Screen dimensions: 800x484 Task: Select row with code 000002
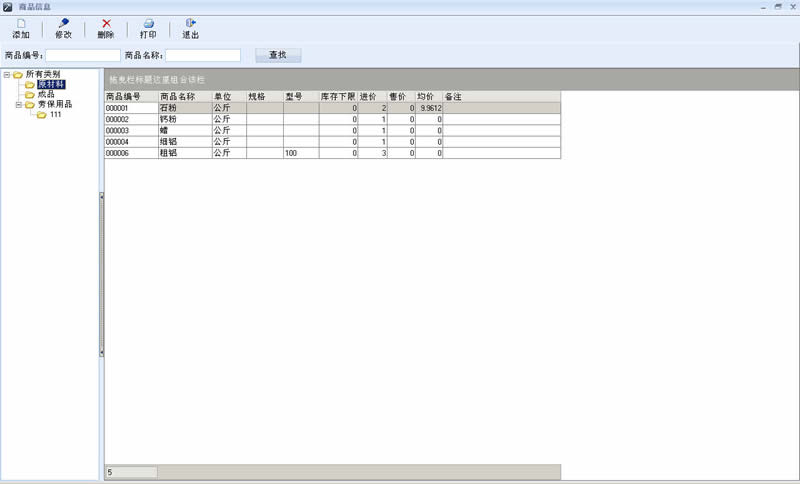(333, 119)
